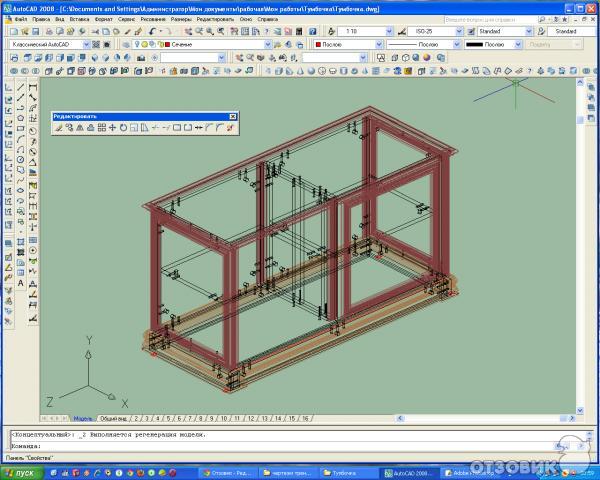Open the Рисование menu
This screenshot has height=480, width=600.
point(154,19)
